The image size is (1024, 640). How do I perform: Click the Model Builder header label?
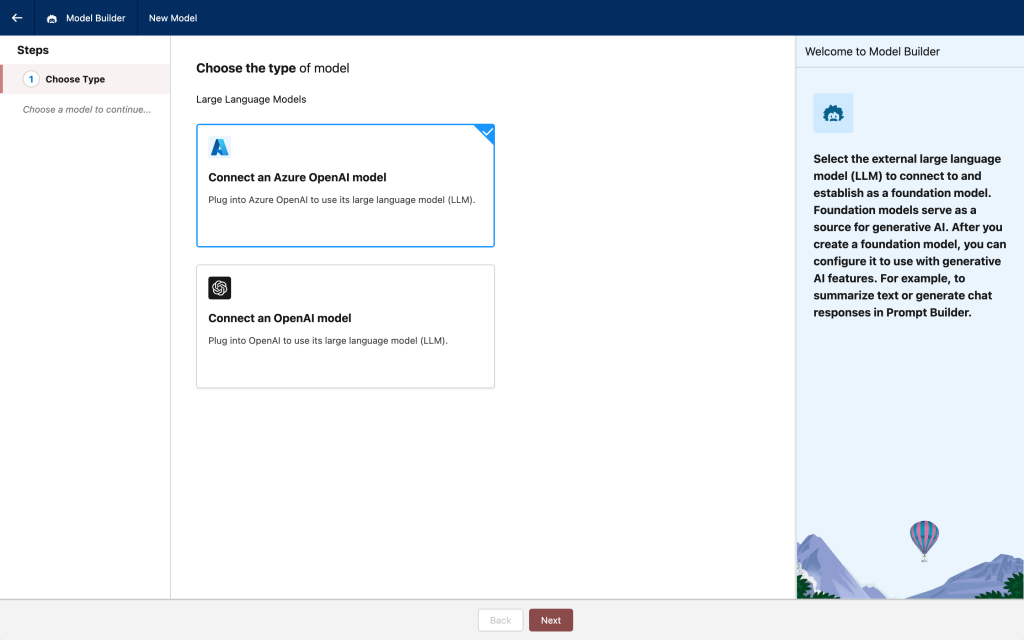point(95,18)
